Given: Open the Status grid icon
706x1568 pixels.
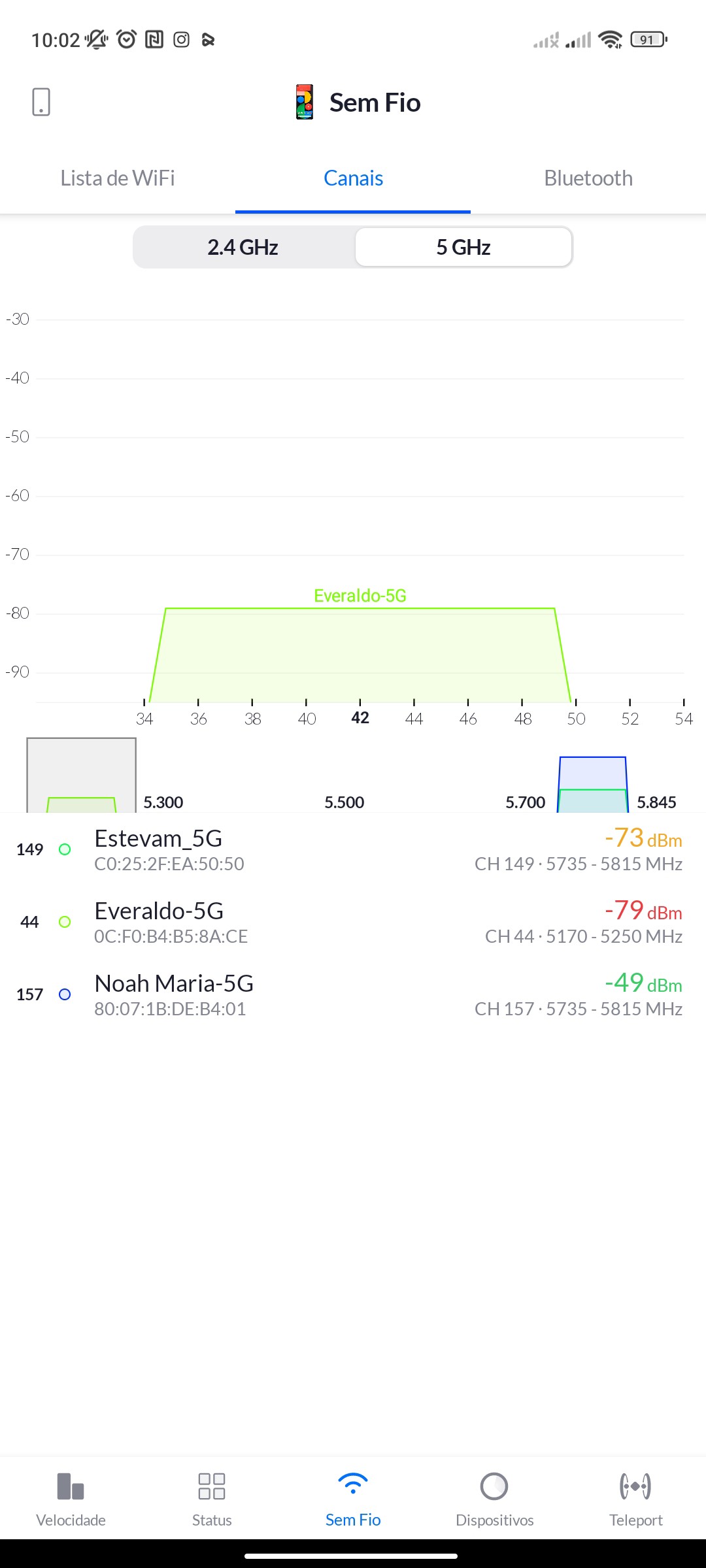Looking at the screenshot, I should click(212, 1486).
